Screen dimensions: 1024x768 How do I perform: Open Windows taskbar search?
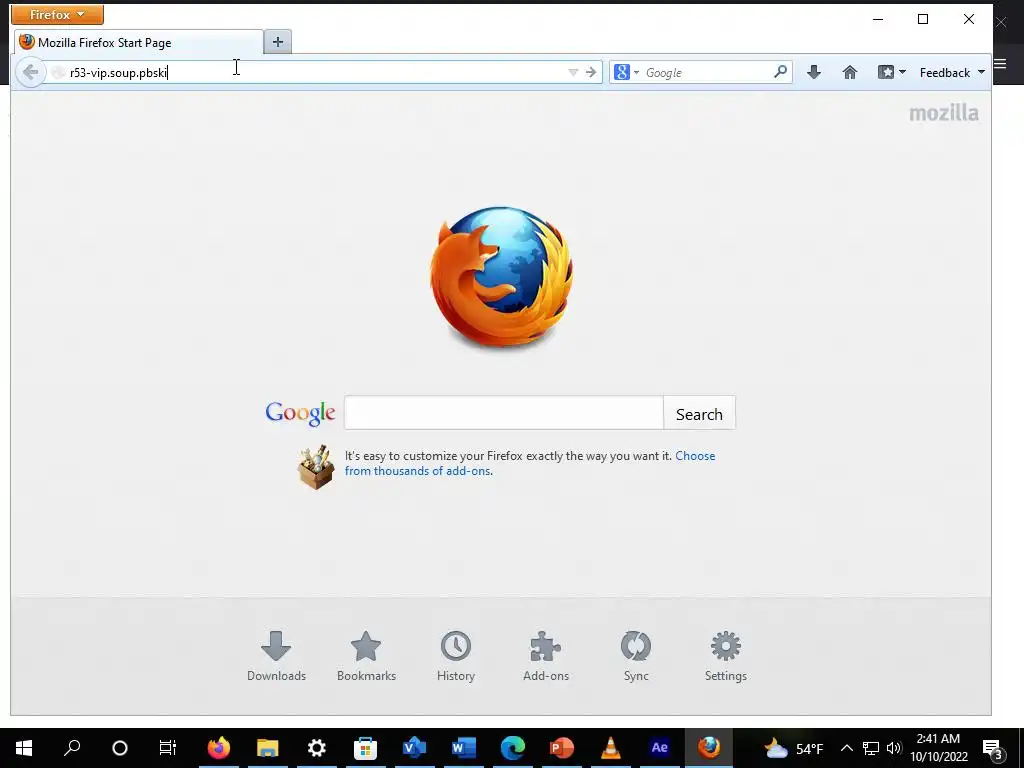point(72,748)
